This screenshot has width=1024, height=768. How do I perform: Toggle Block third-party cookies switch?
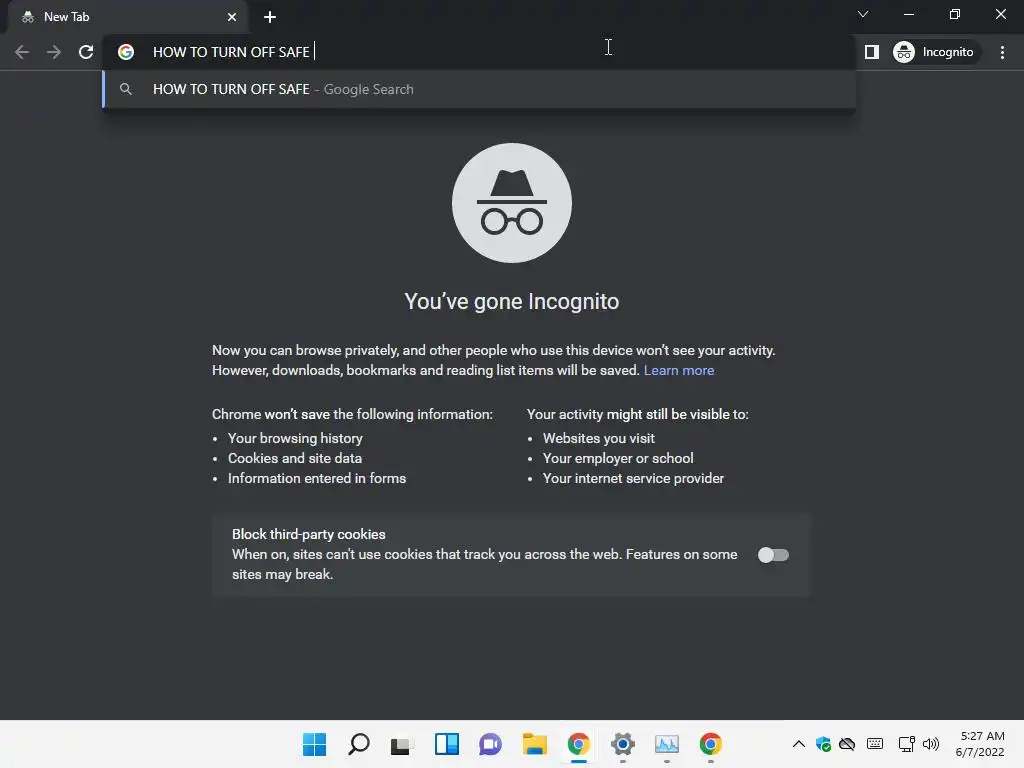773,555
